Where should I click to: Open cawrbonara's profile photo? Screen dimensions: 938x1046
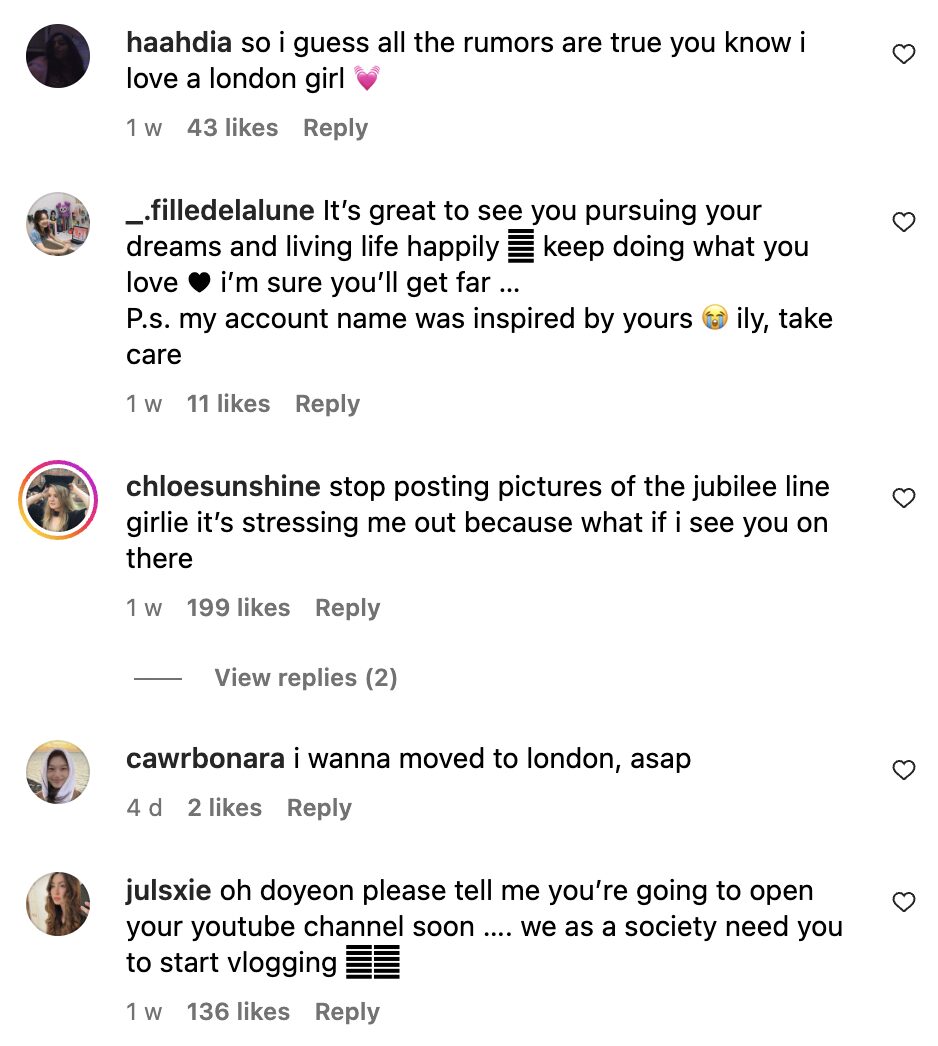58,772
